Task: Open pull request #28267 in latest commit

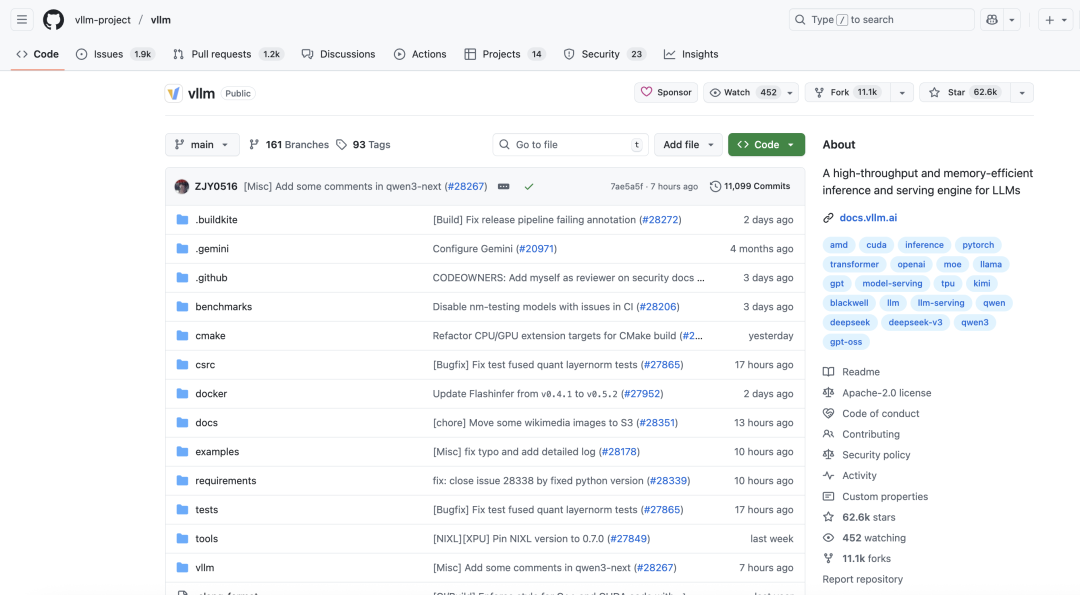Action: coord(466,187)
